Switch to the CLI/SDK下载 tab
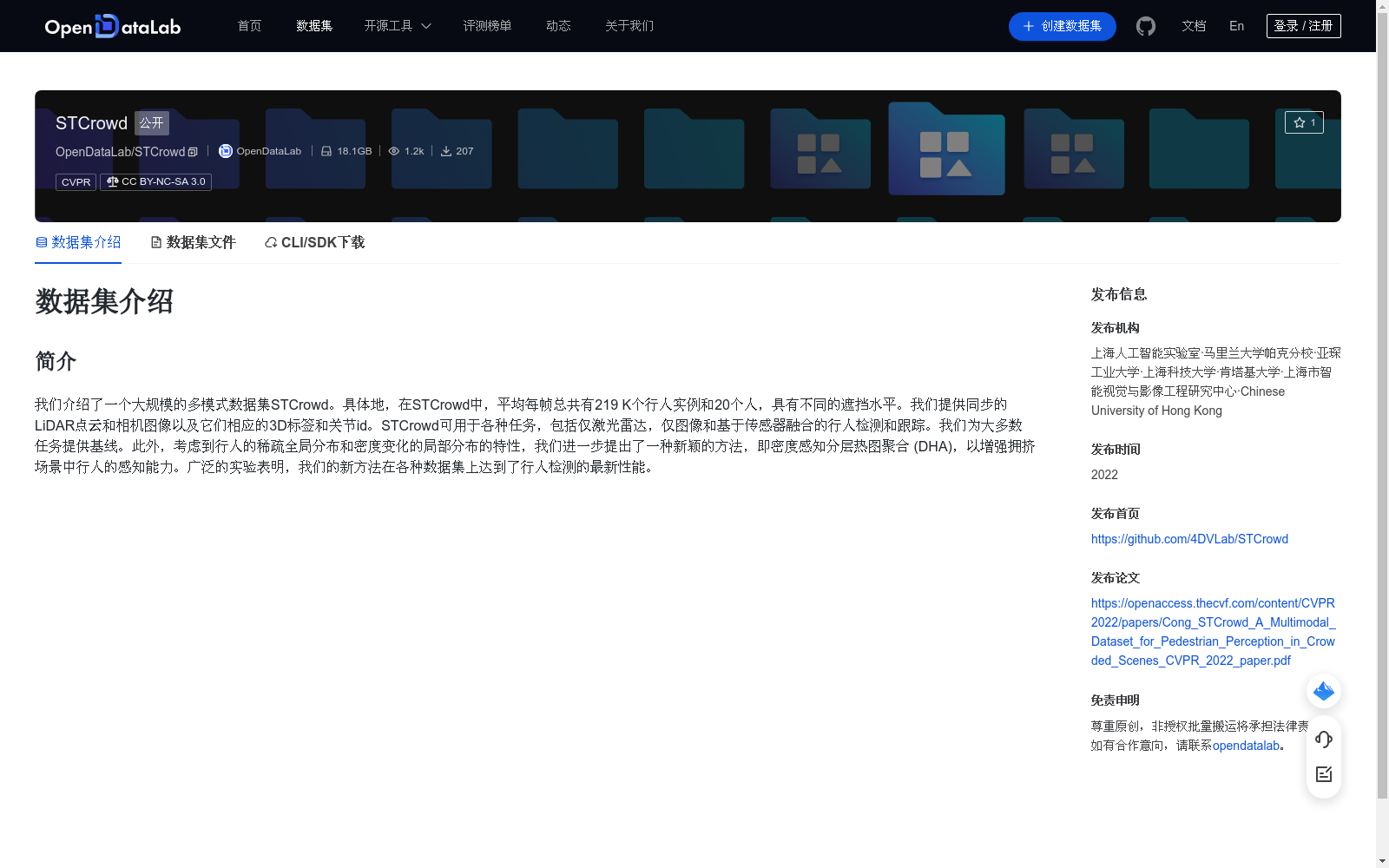The width and height of the screenshot is (1389, 868). click(x=314, y=242)
